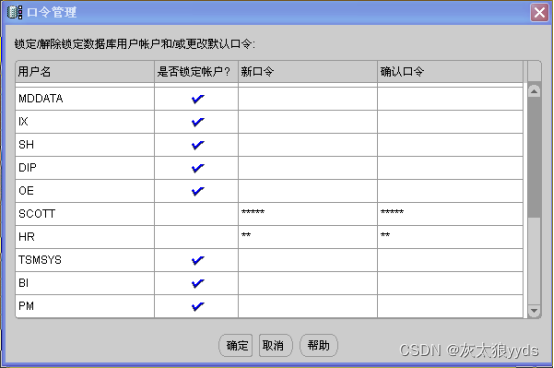Click new password cell for SH
This screenshot has width=554, height=368.
coord(308,145)
